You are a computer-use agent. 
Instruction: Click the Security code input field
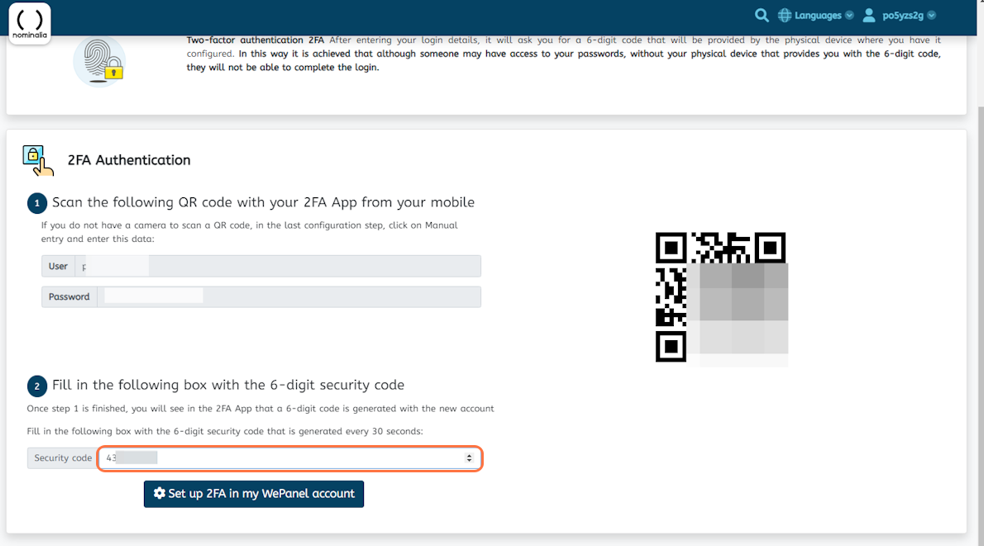click(290, 458)
